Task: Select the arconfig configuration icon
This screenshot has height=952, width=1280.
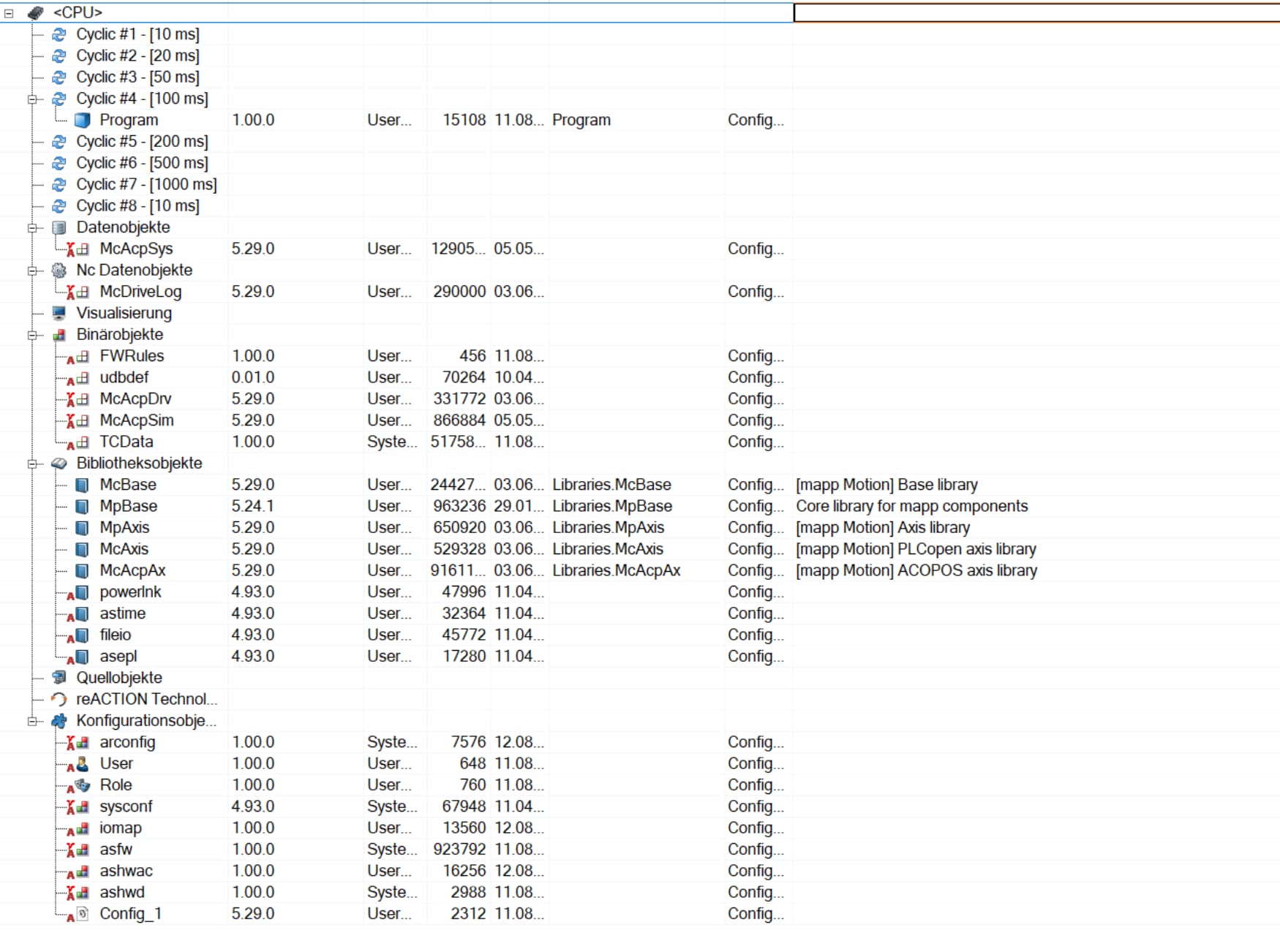Action: (78, 742)
